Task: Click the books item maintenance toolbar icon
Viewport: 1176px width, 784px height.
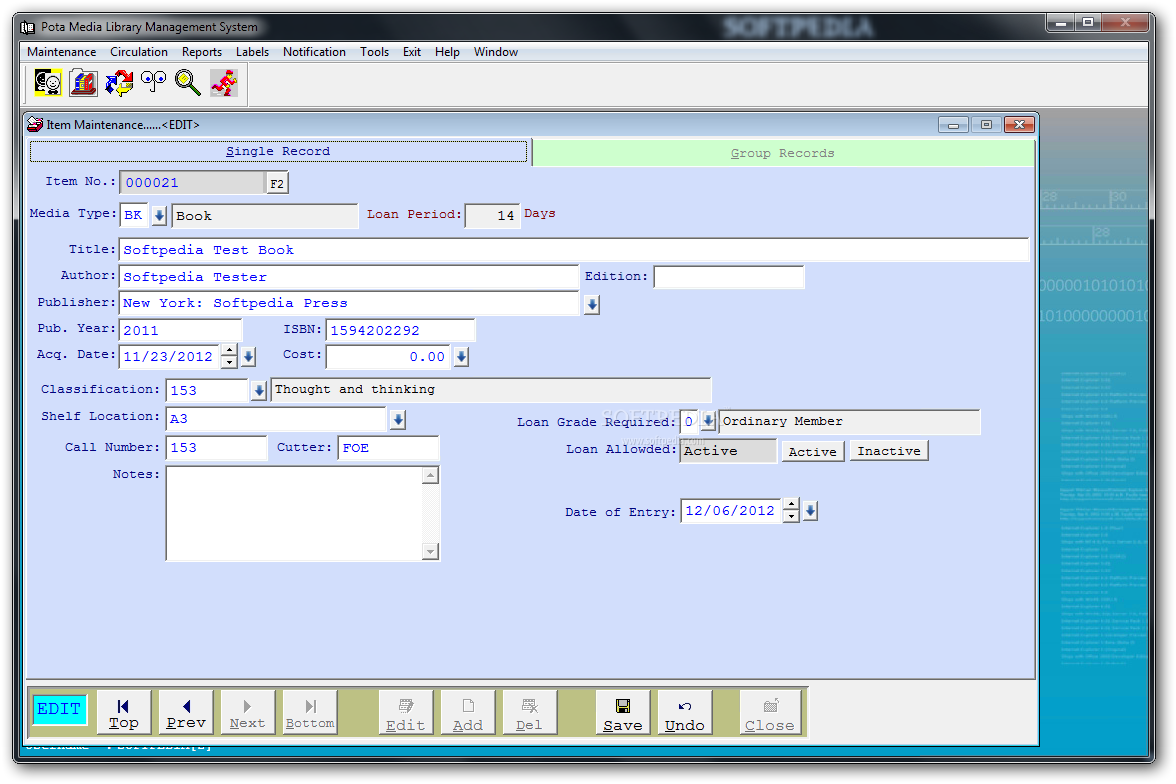Action: point(83,83)
